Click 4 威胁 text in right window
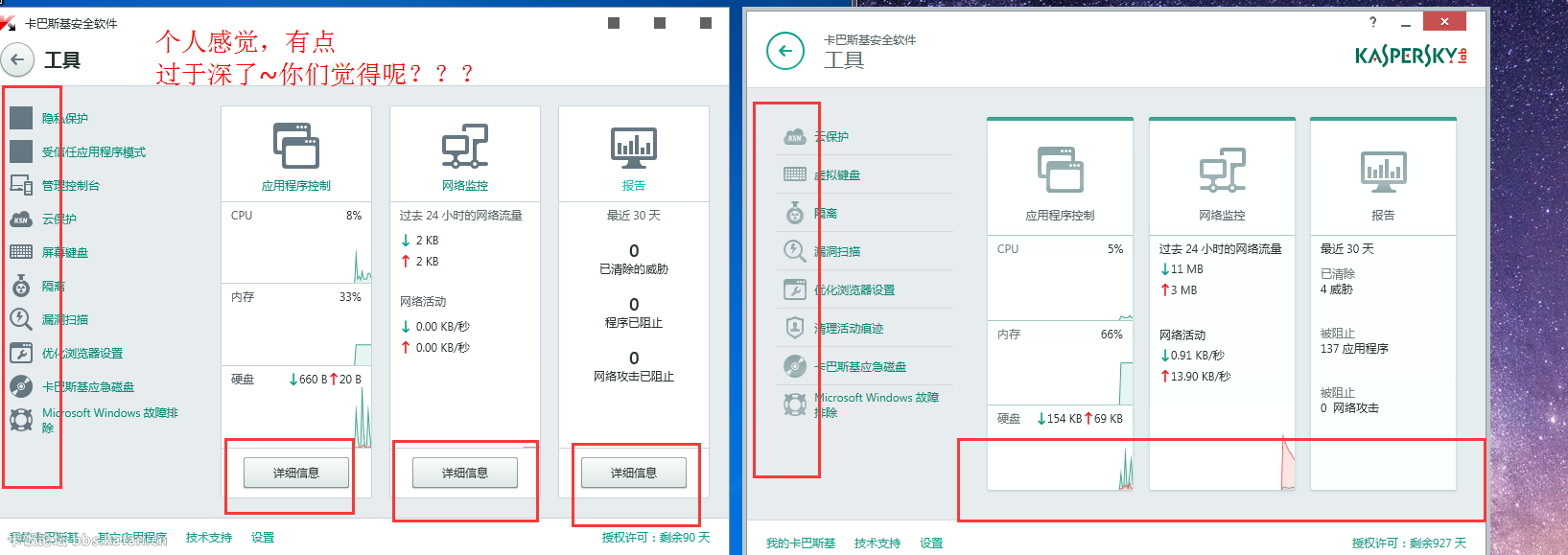Screen dimensions: 1568x555 pos(1336,289)
